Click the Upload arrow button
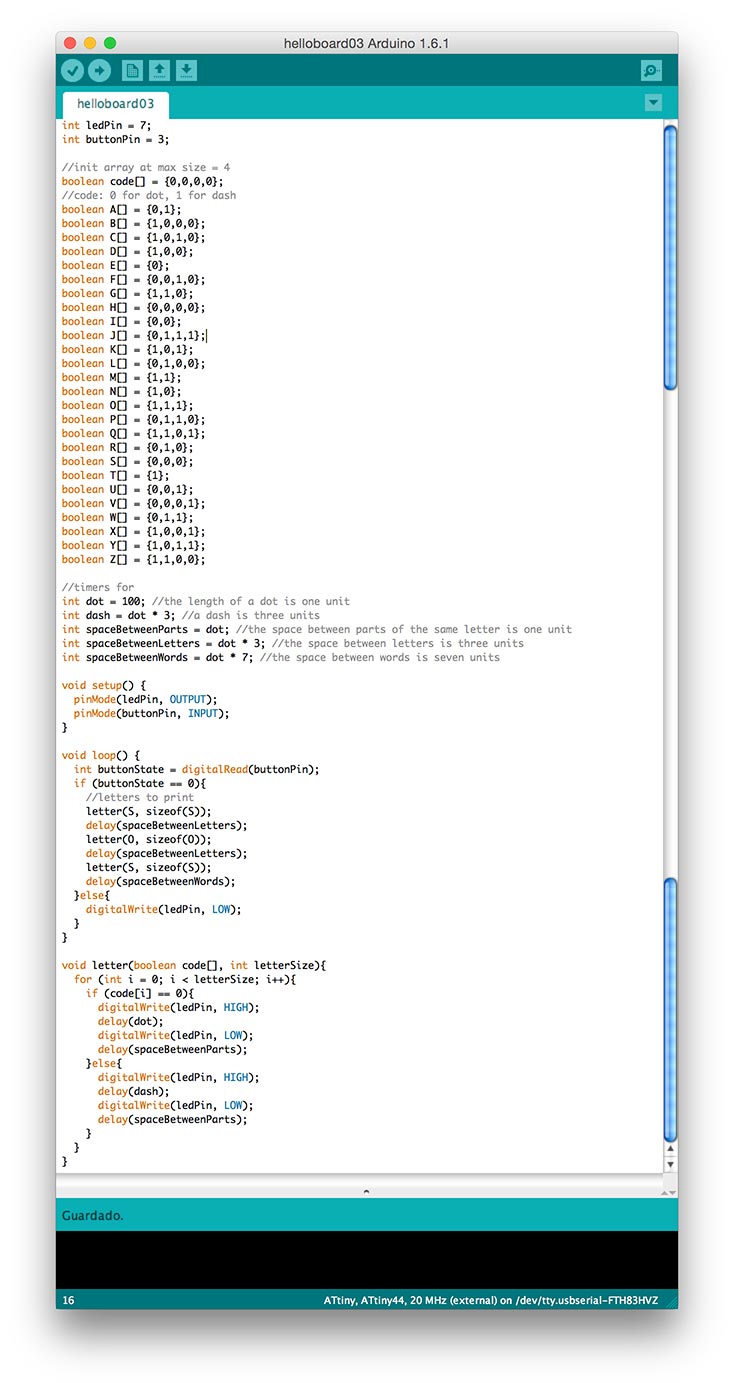This screenshot has width=734, height=1383. (100, 70)
